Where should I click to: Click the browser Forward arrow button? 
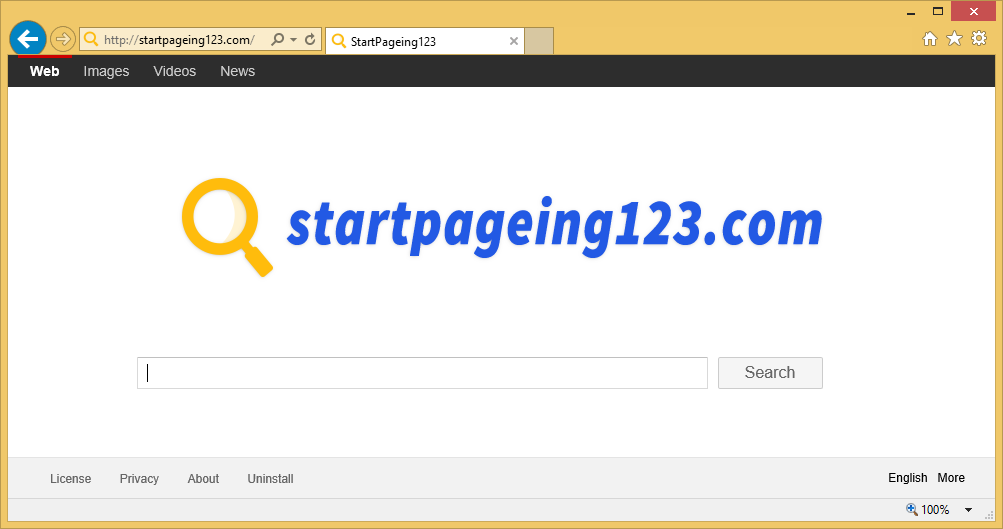click(x=63, y=39)
